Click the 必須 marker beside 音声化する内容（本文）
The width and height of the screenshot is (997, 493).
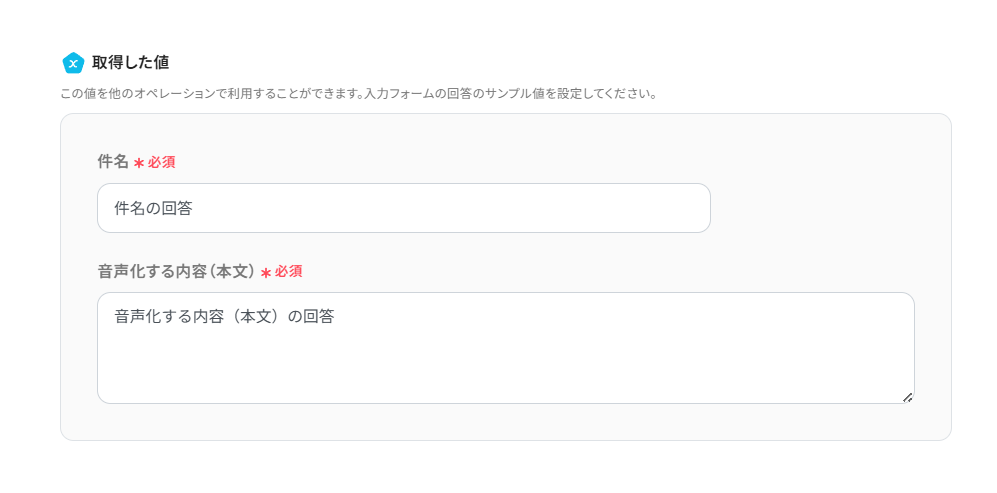pyautogui.click(x=289, y=271)
